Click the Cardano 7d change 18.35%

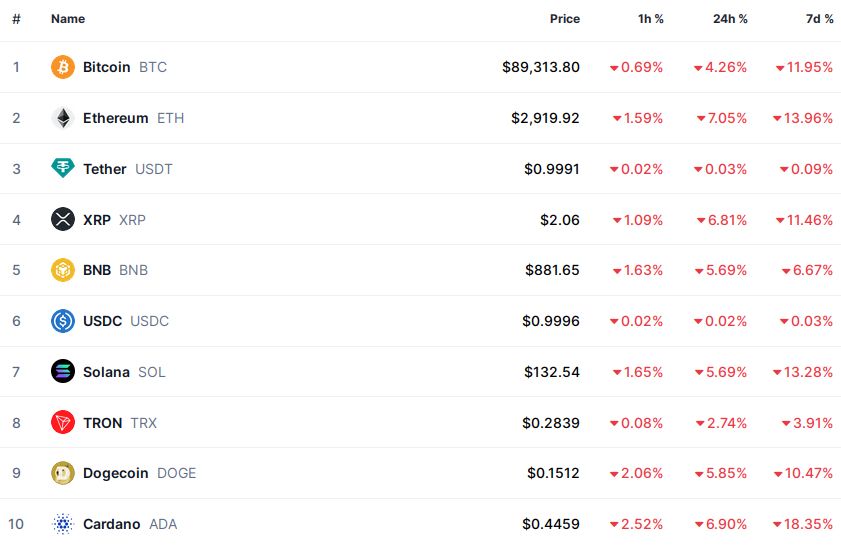808,524
